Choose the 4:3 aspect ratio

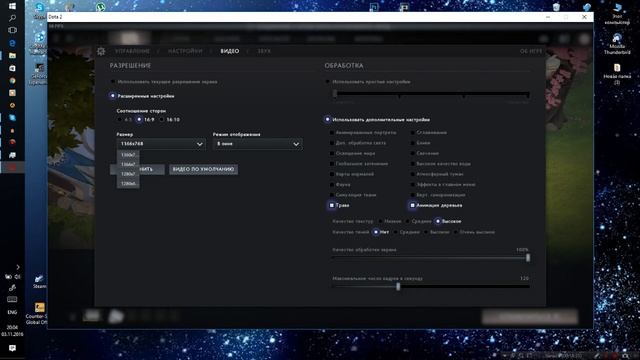click(119, 120)
